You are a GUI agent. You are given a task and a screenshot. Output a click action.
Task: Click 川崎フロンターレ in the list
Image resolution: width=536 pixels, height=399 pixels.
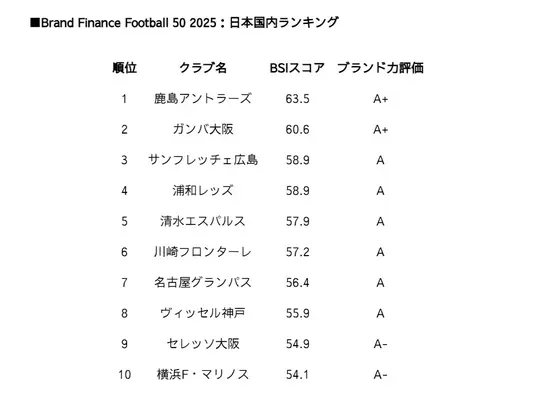[203, 252]
